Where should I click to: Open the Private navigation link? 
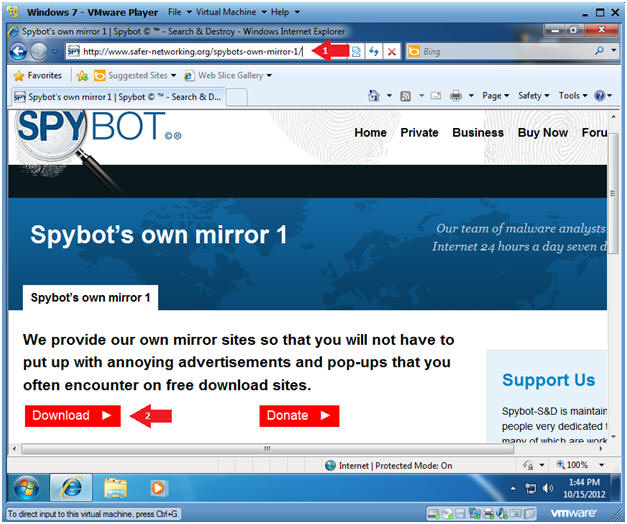tap(419, 132)
